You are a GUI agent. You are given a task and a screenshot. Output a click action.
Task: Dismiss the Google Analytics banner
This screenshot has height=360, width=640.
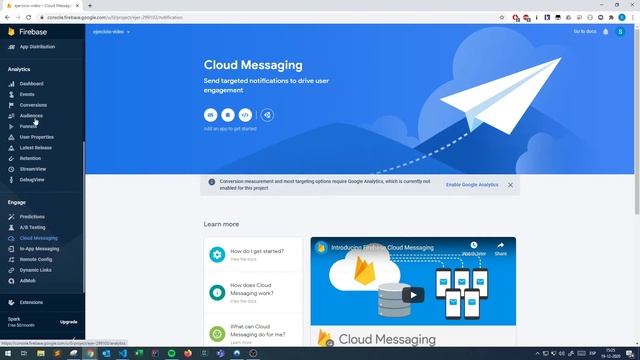point(510,185)
